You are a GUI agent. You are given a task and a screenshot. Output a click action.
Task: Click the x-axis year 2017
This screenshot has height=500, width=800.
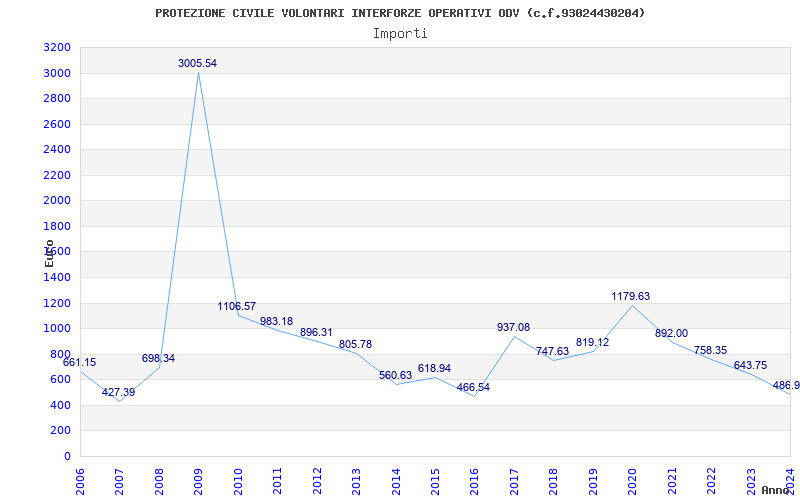tap(514, 482)
